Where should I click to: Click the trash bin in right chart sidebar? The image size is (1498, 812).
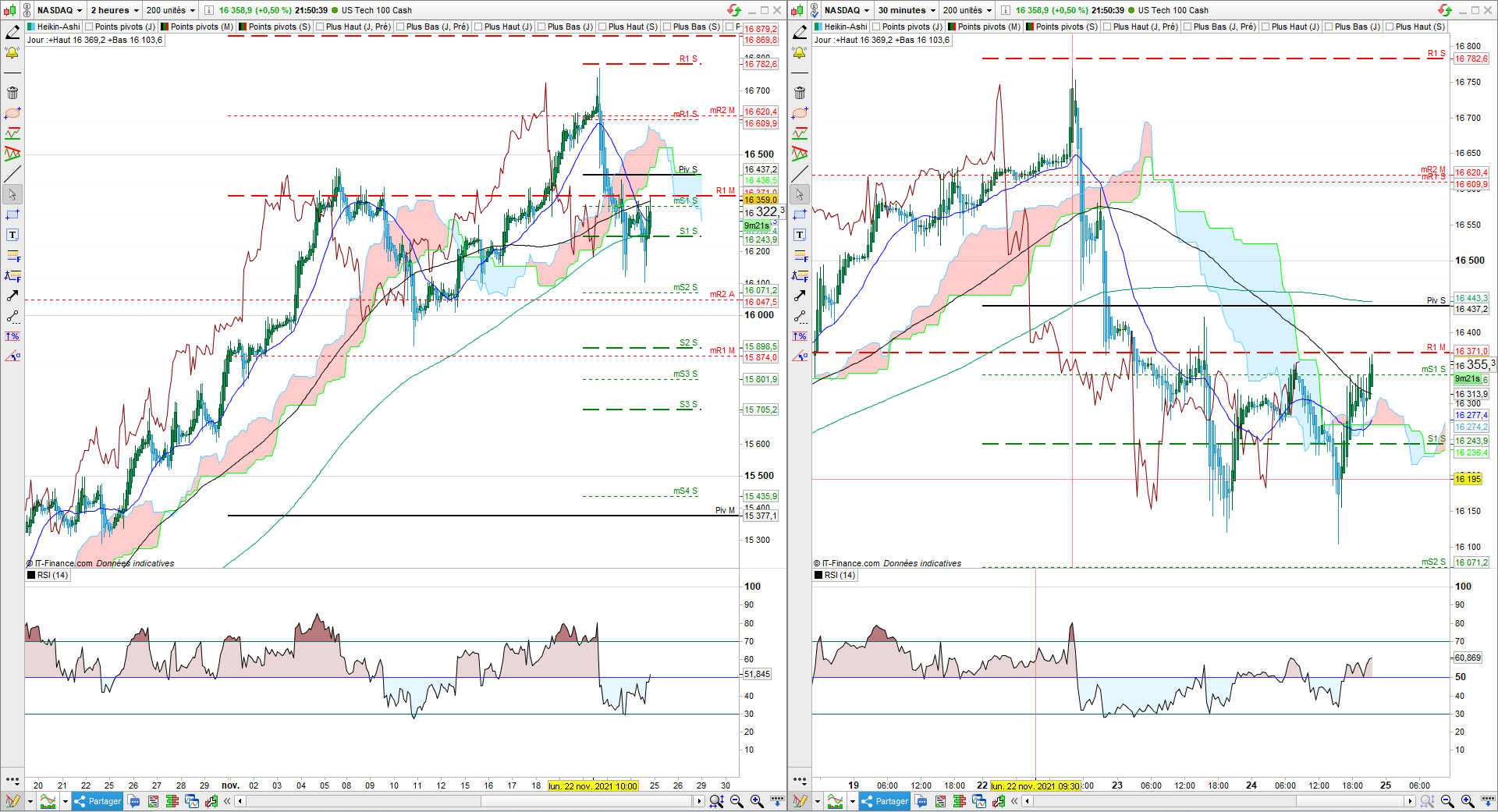800,93
